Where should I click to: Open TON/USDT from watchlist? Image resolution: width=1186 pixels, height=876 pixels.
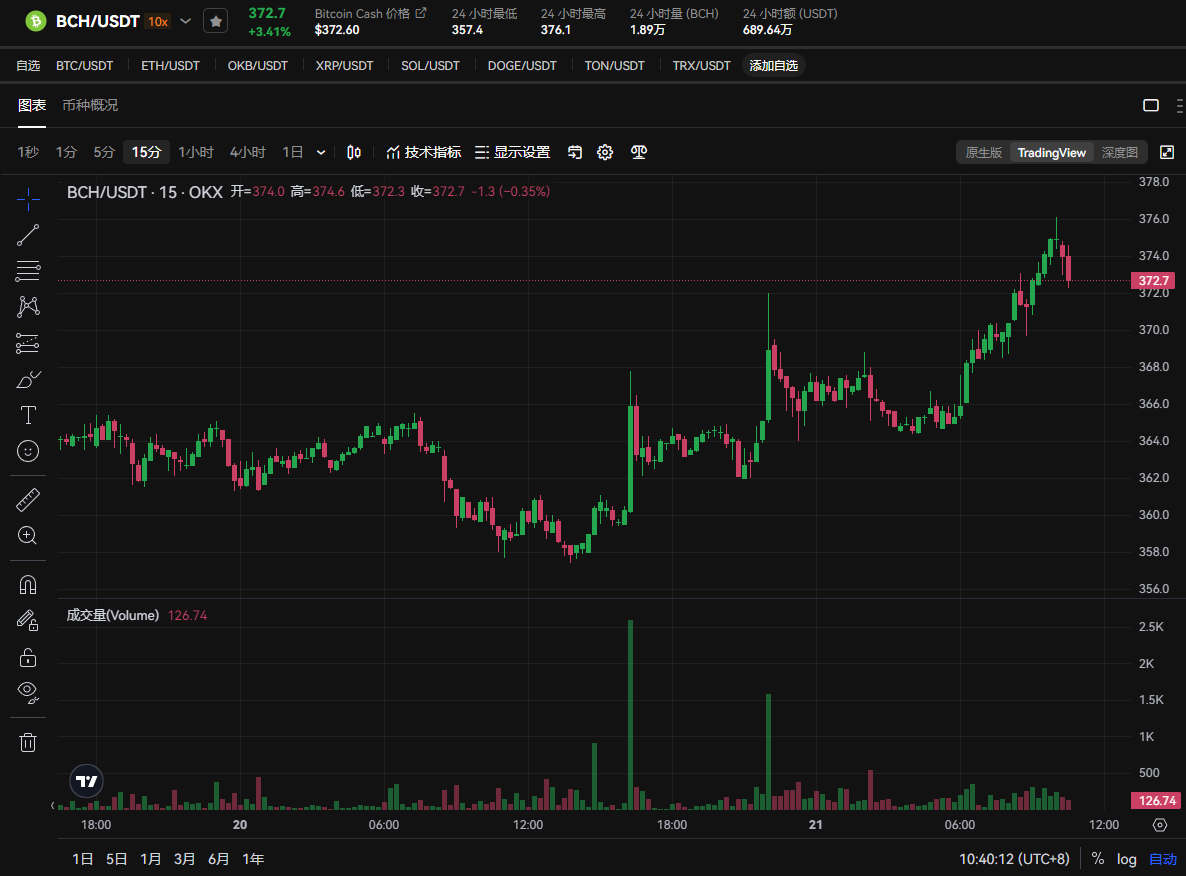click(614, 66)
